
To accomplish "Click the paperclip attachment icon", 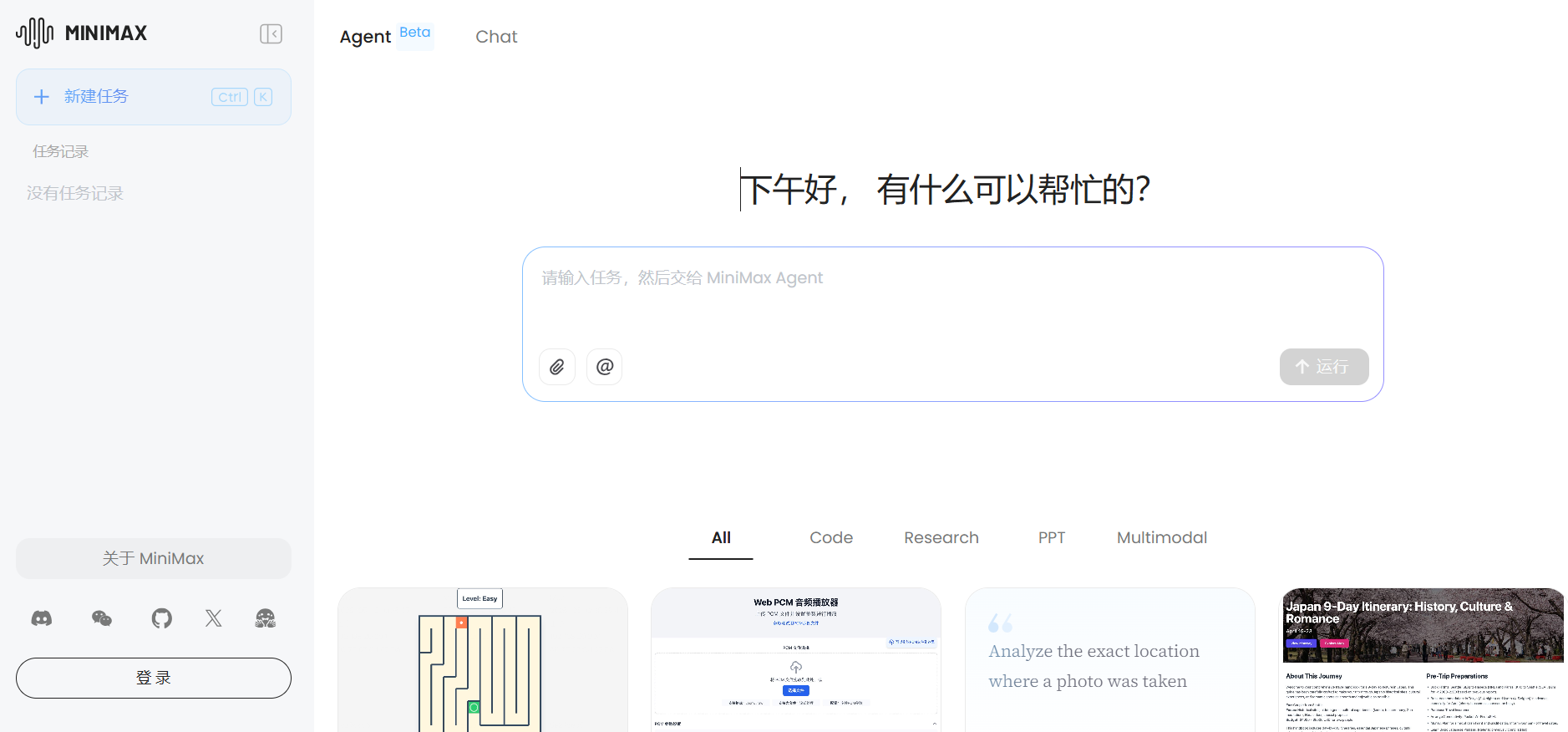I will (557, 367).
